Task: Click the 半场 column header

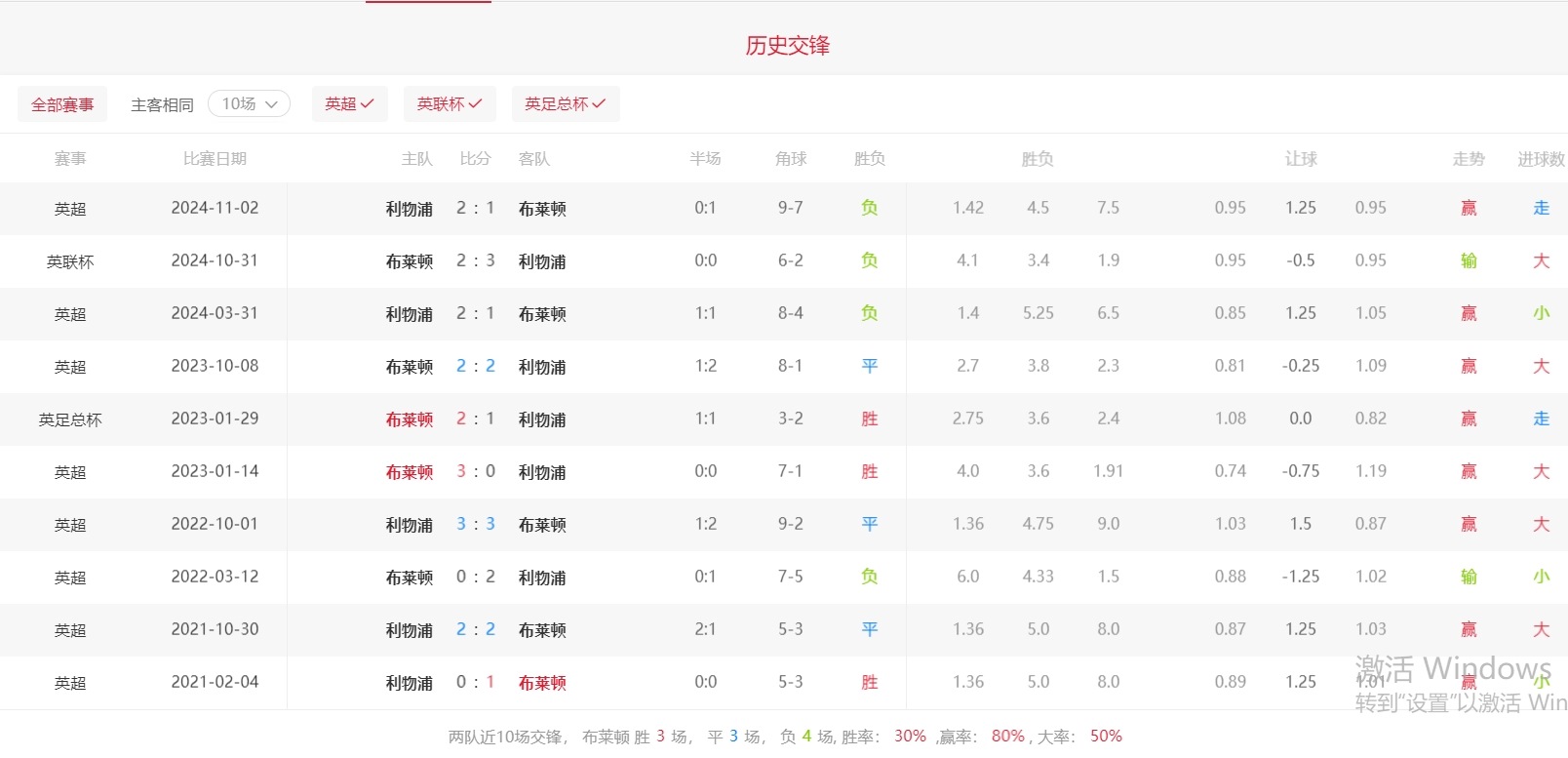Action: pyautogui.click(x=705, y=159)
